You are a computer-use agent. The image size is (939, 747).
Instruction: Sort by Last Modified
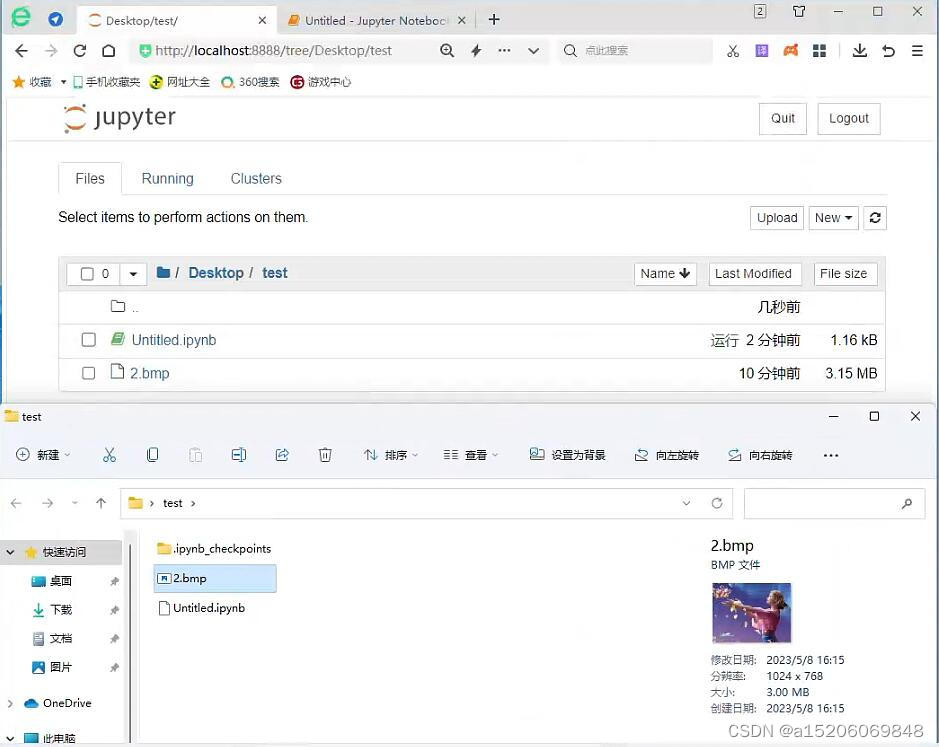click(x=753, y=274)
